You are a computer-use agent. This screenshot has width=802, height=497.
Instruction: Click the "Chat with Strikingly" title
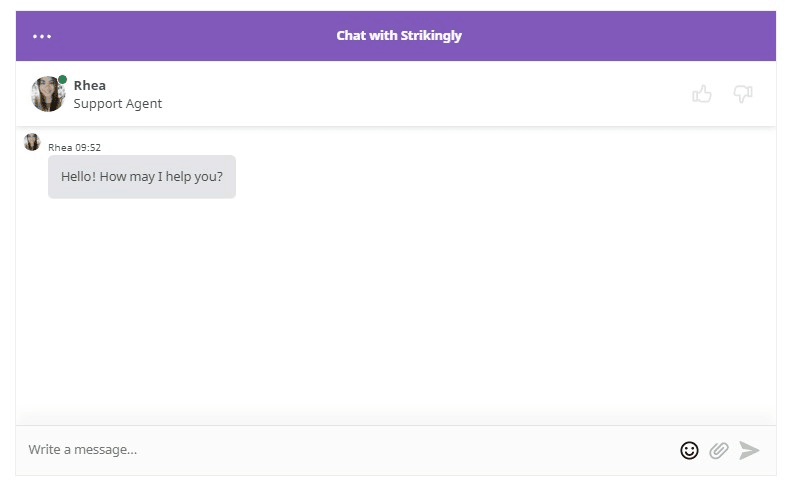coord(399,36)
